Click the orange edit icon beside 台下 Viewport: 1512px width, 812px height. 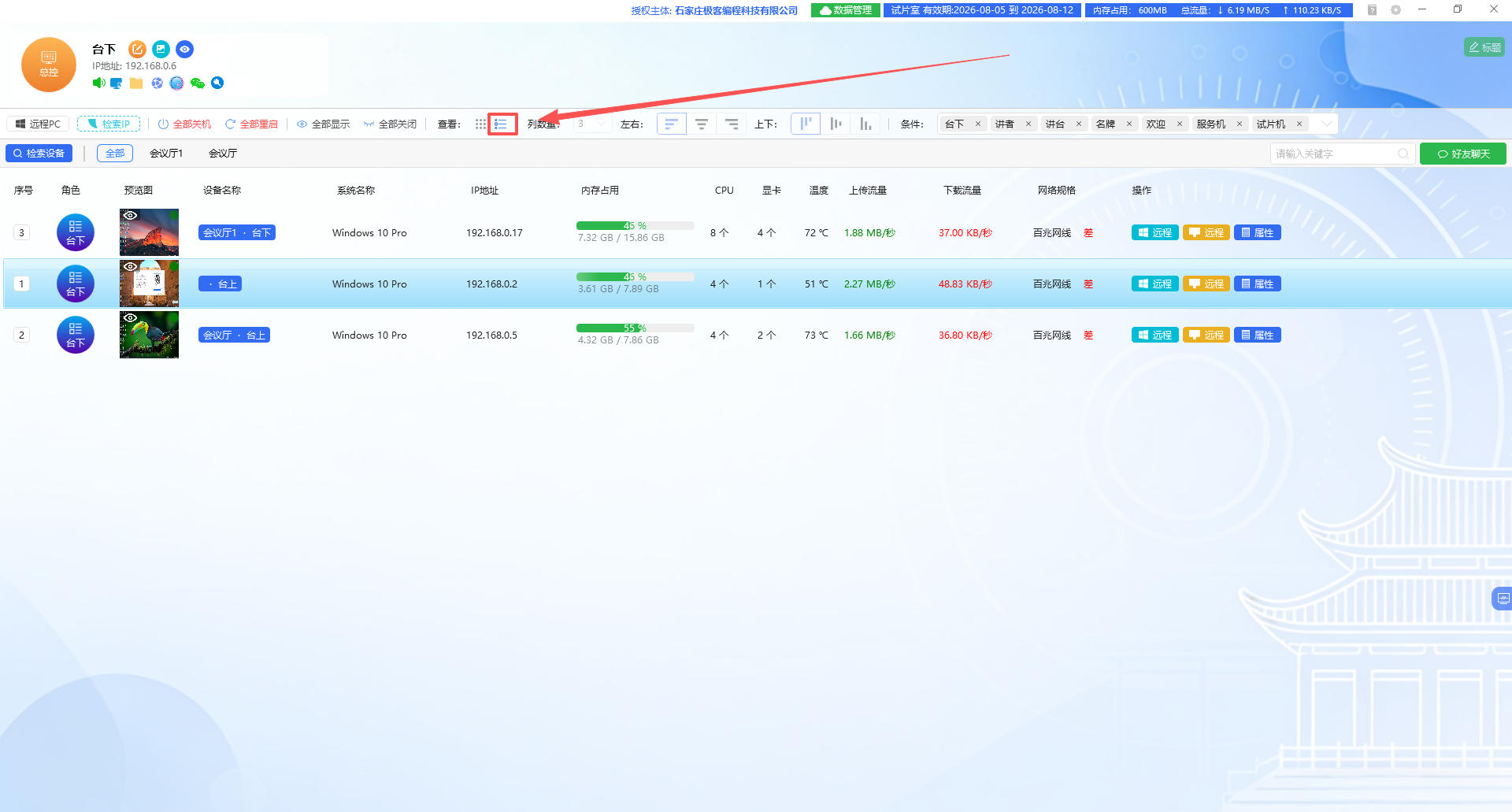[x=137, y=49]
